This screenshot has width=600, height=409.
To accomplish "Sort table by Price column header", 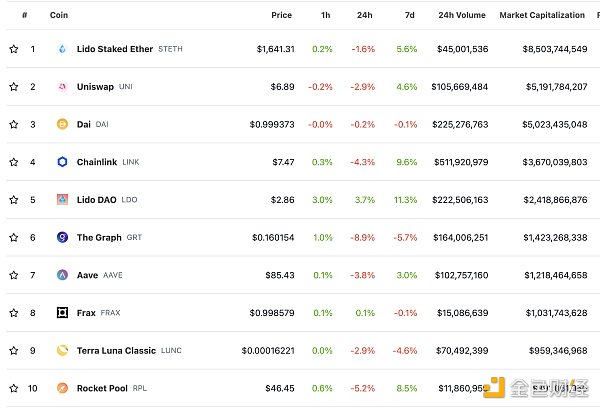I will 281,15.
